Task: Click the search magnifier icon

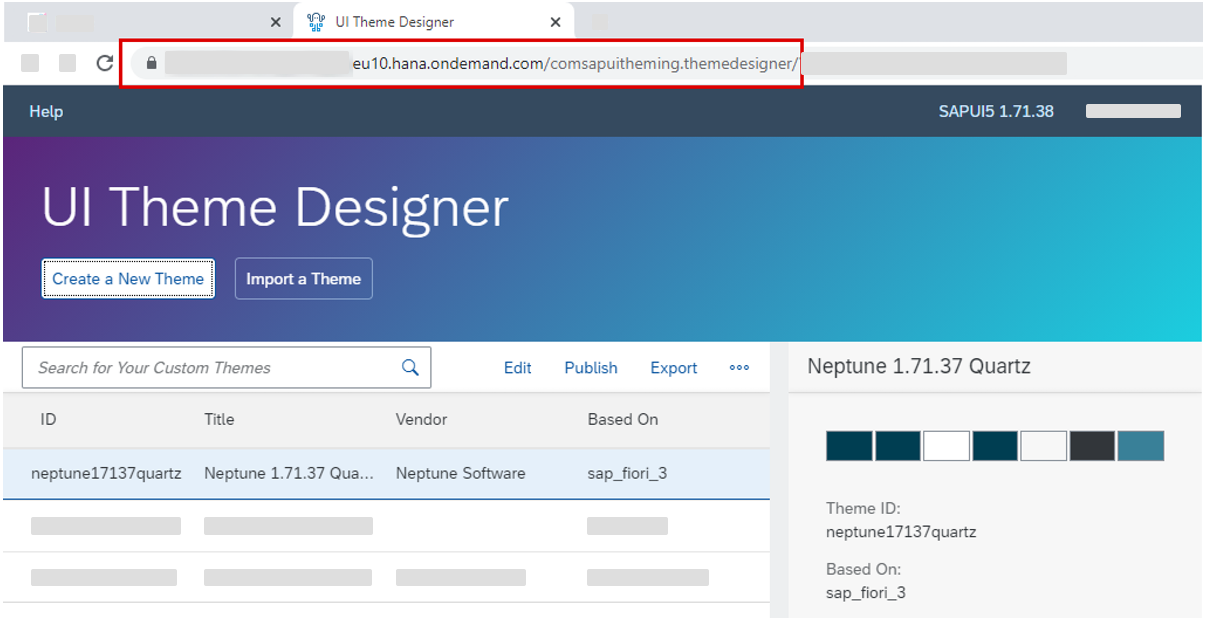Action: tap(409, 367)
